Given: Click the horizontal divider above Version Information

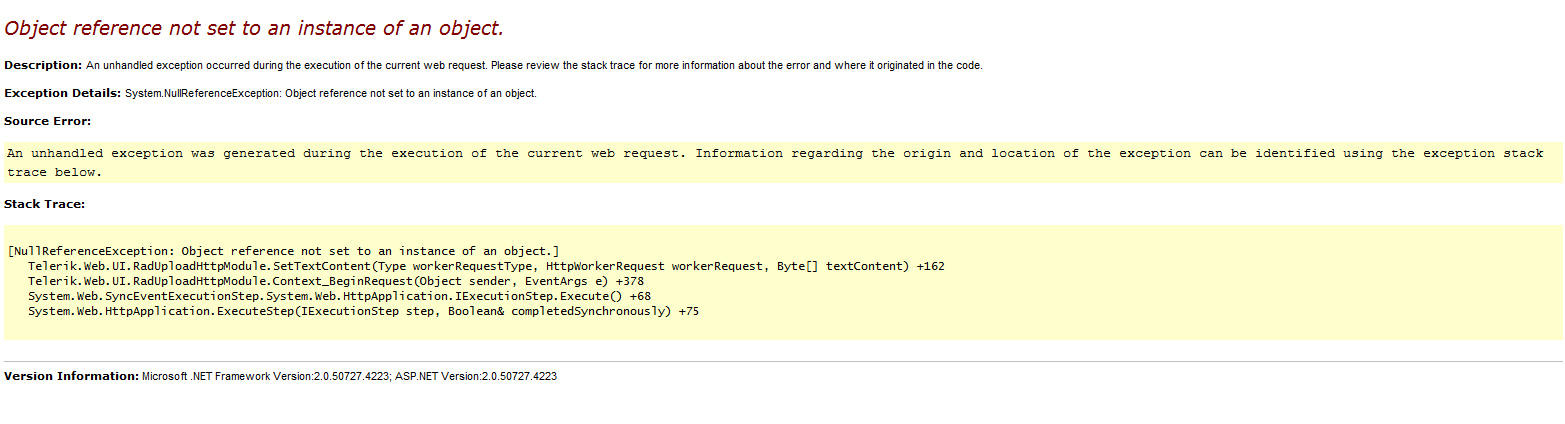Looking at the screenshot, I should pyautogui.click(x=782, y=361).
